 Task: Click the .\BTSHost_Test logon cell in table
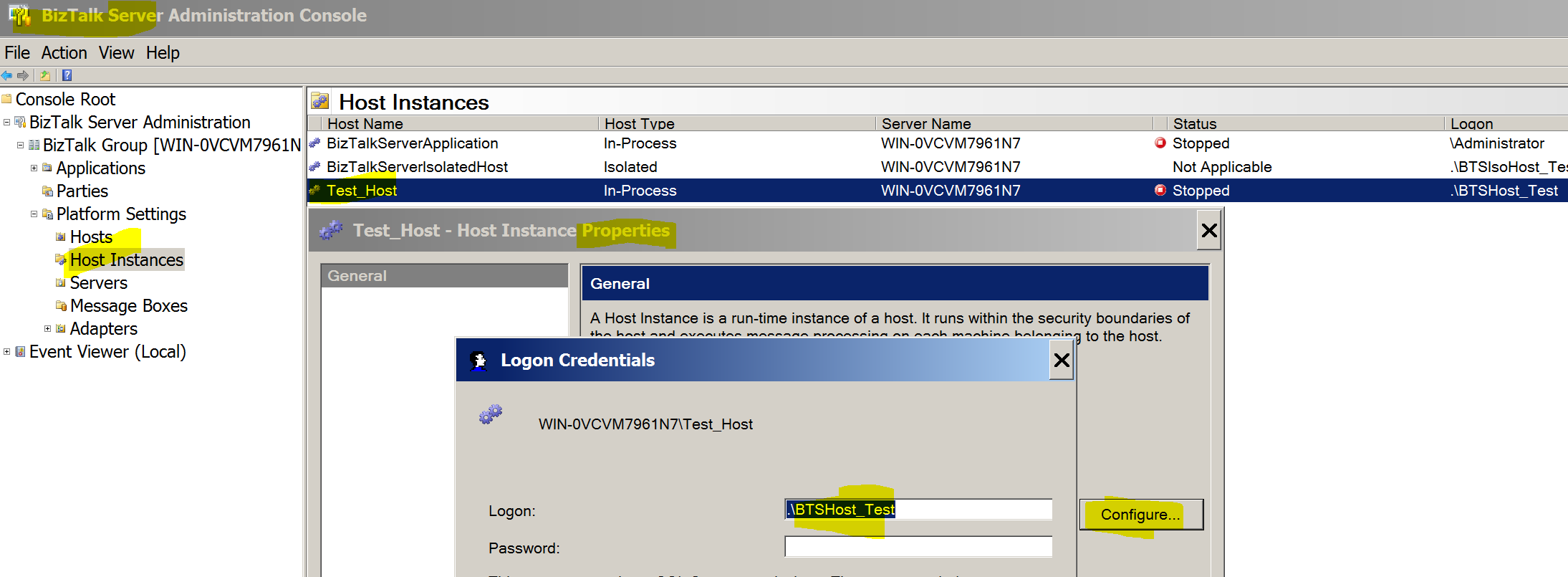pos(1504,191)
